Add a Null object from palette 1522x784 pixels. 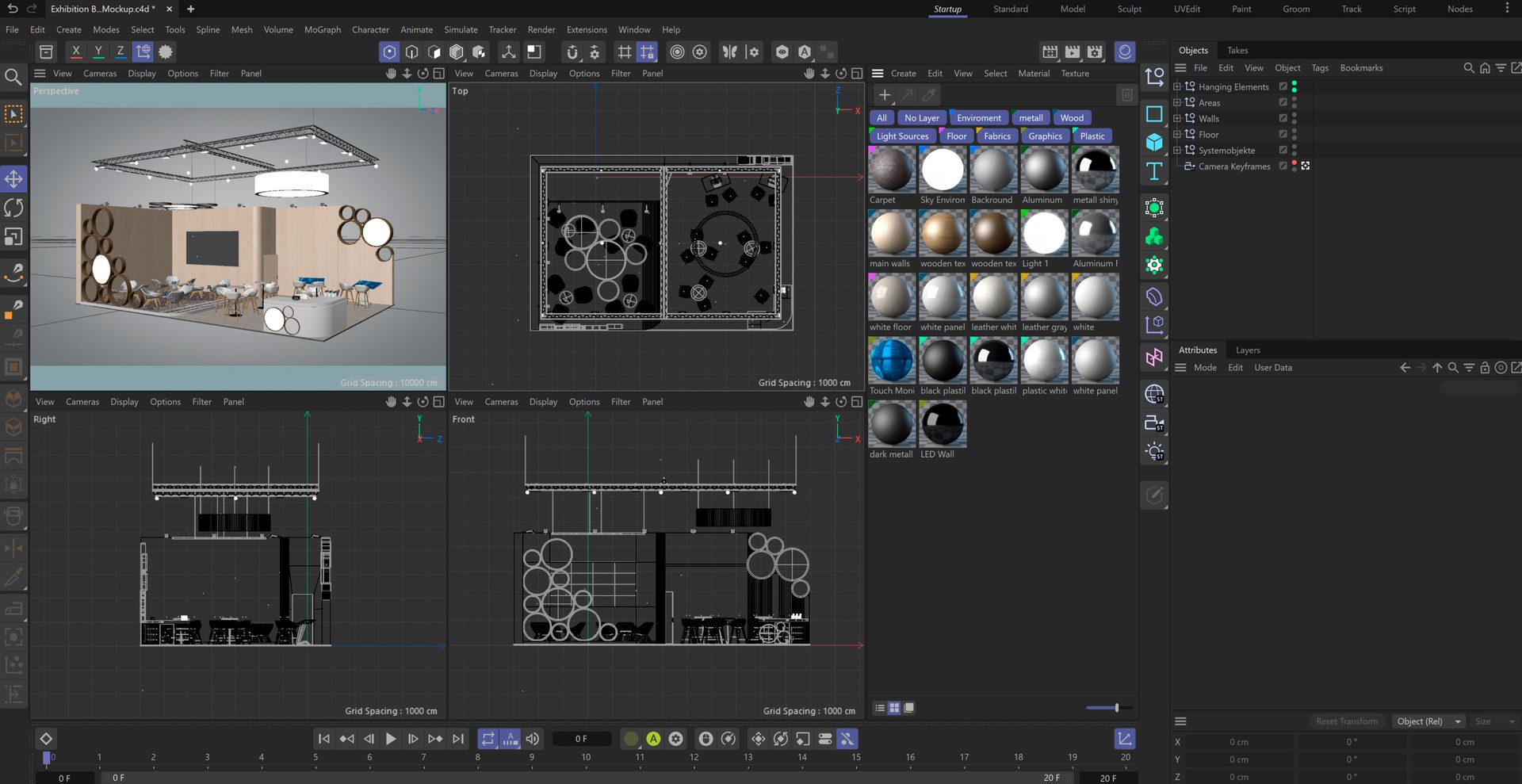[1154, 77]
